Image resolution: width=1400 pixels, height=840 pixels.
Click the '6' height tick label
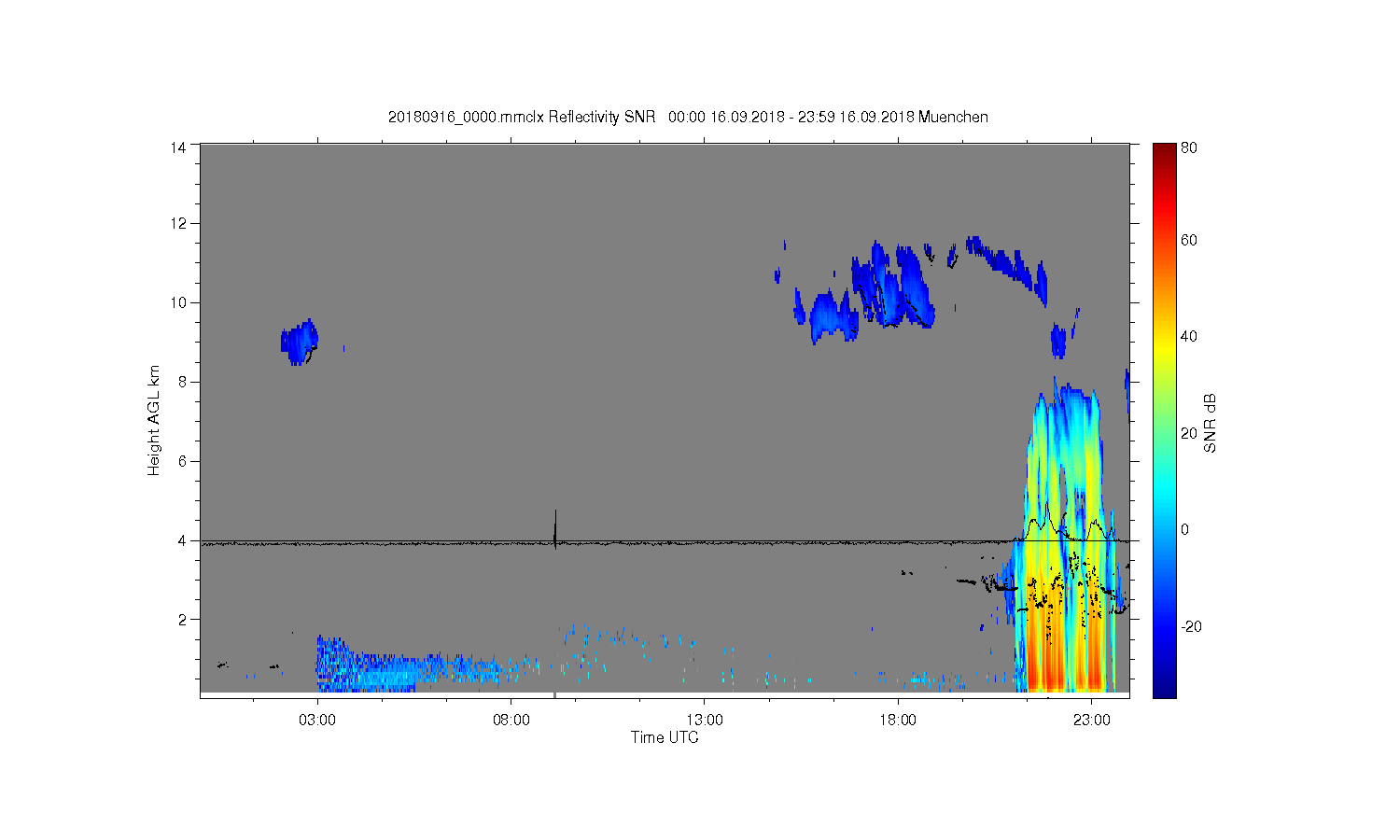click(182, 461)
